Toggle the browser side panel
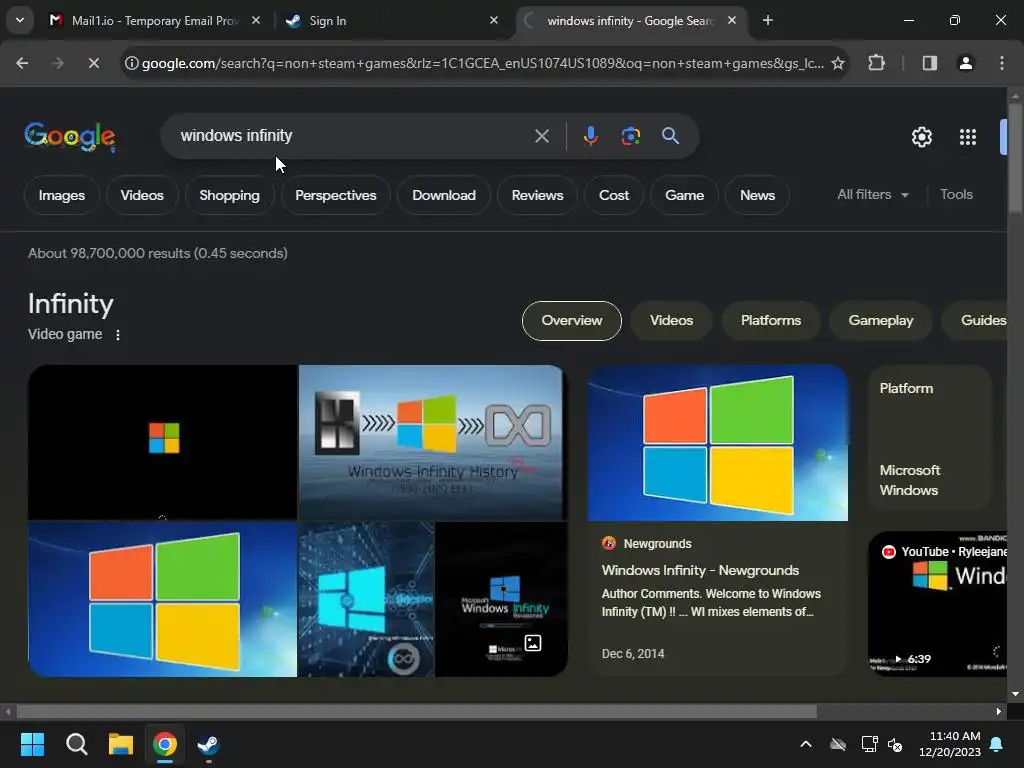 [x=930, y=63]
